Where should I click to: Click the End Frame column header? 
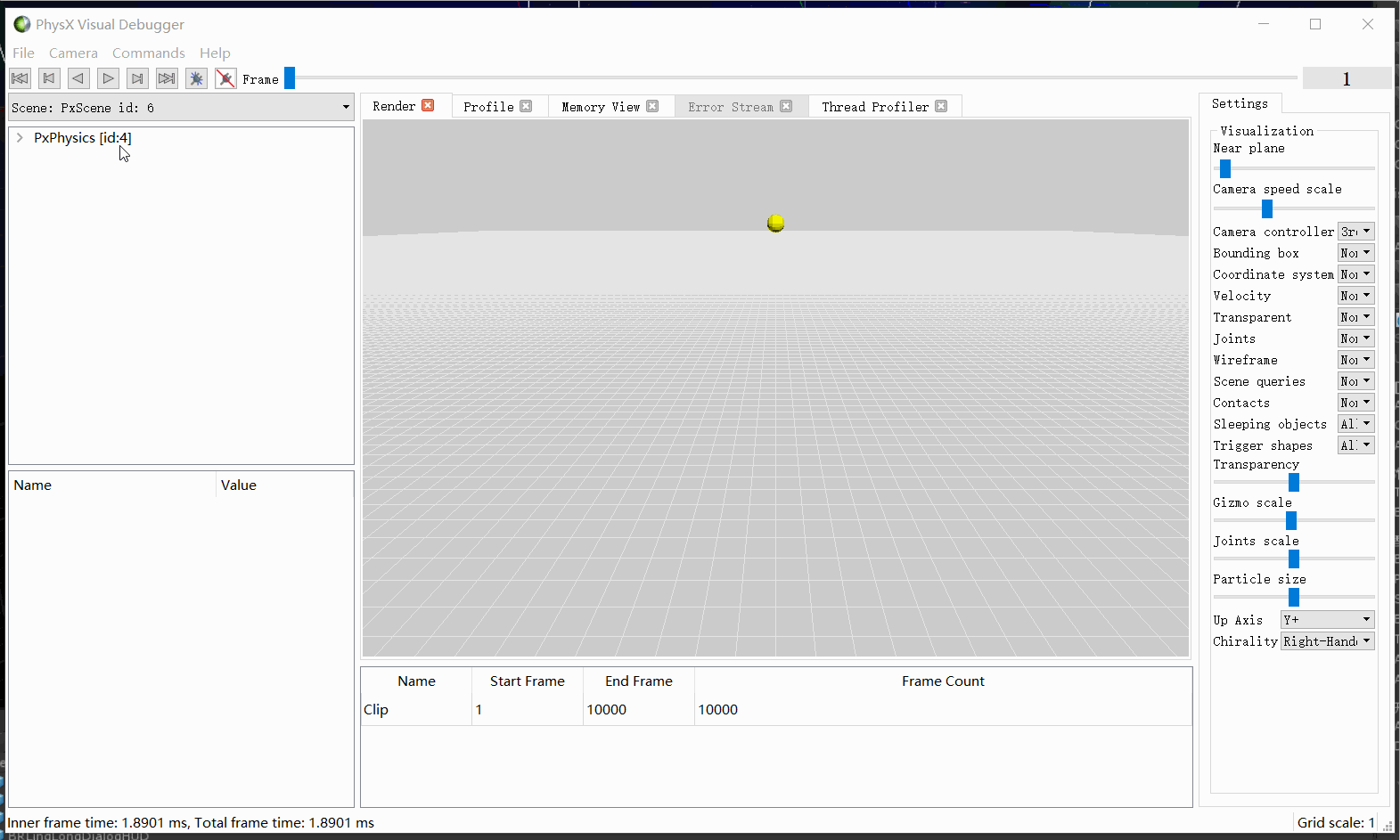tap(639, 681)
